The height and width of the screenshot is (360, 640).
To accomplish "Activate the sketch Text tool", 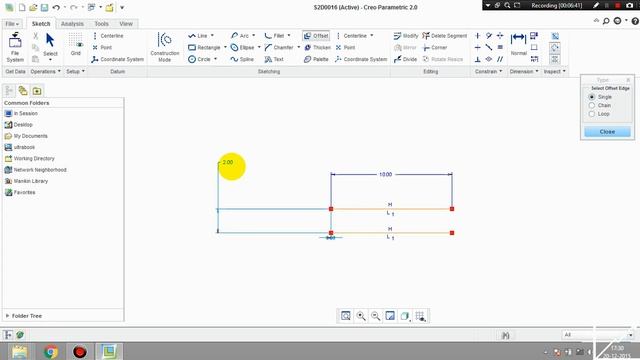I will (274, 59).
